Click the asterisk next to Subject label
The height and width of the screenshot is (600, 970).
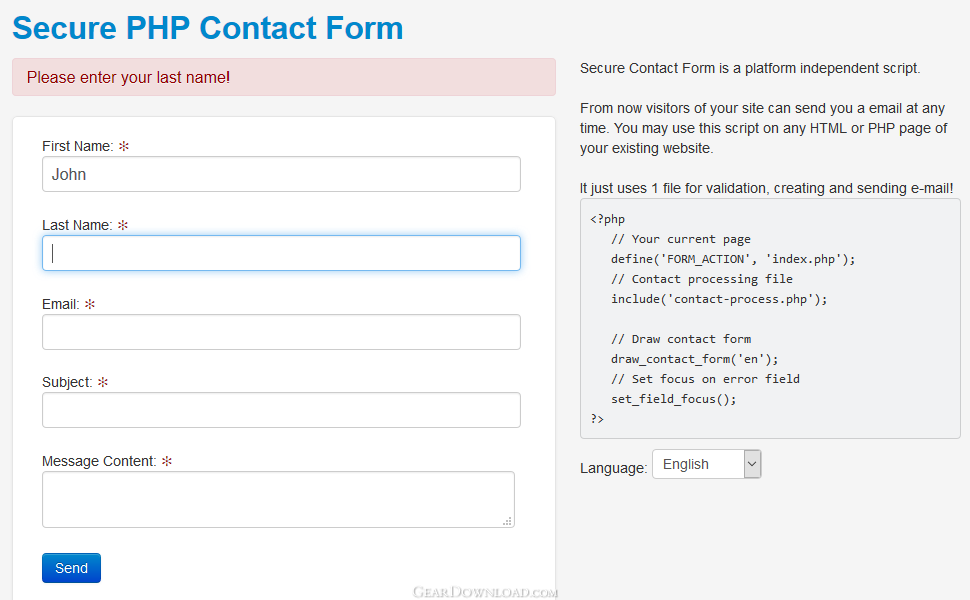tap(103, 382)
